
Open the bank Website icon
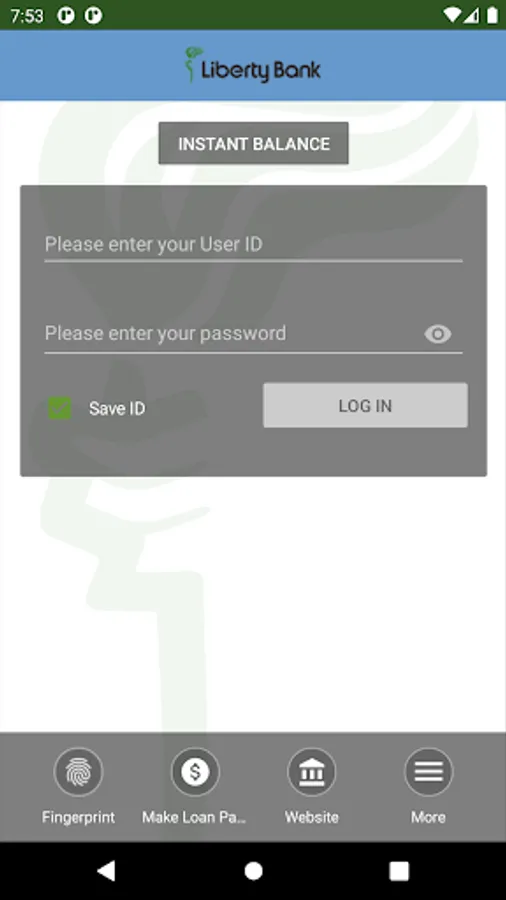(x=312, y=772)
